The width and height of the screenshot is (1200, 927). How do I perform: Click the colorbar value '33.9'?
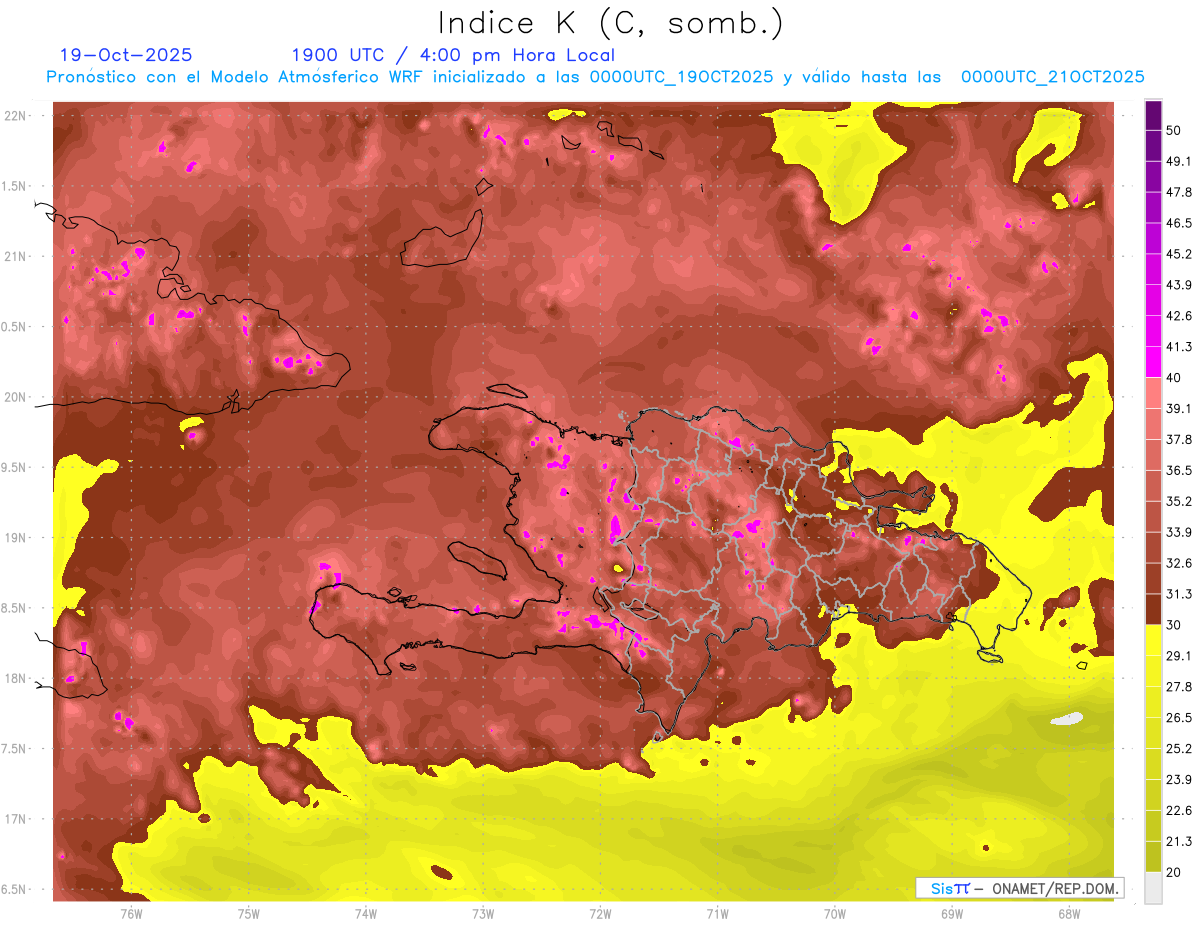[1179, 532]
